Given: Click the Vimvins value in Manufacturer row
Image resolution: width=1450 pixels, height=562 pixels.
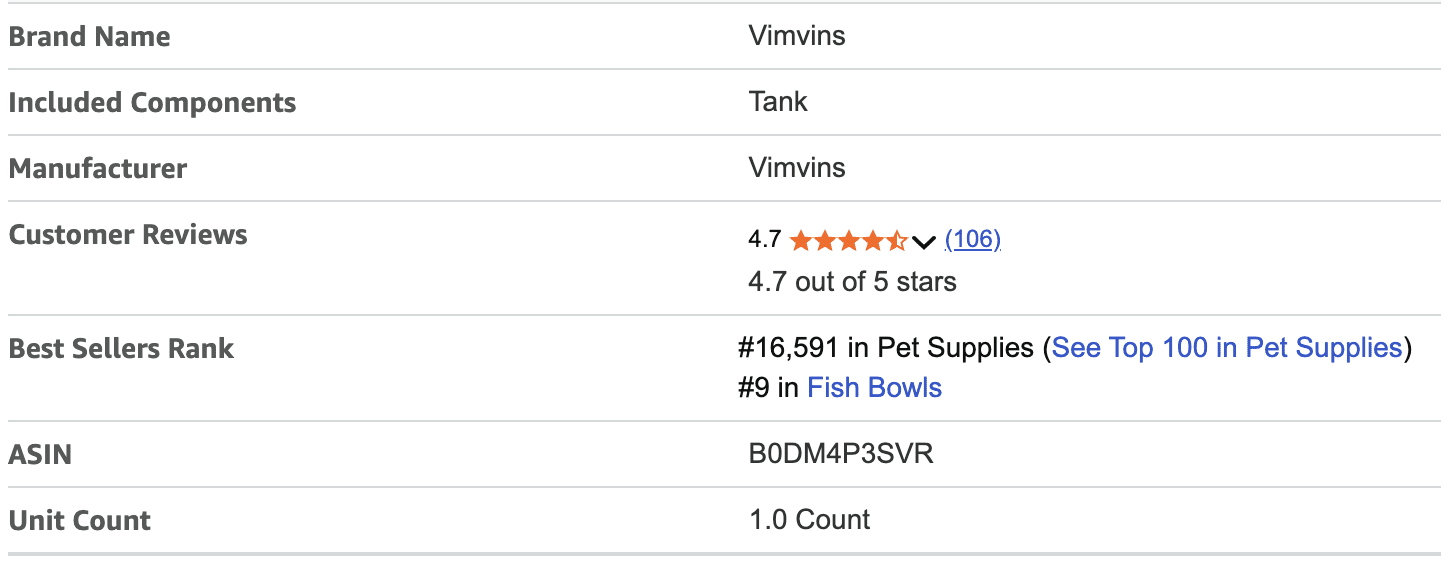Looking at the screenshot, I should (x=797, y=168).
